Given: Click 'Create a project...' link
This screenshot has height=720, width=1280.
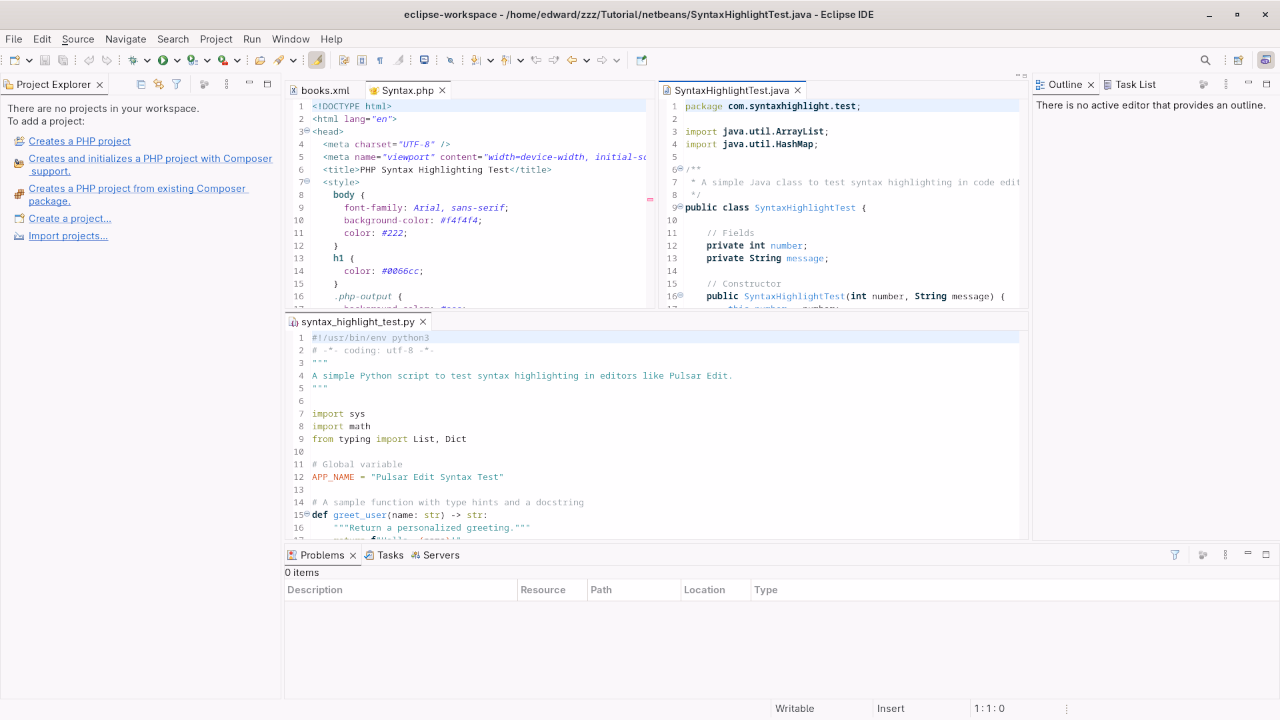Looking at the screenshot, I should 70,218.
